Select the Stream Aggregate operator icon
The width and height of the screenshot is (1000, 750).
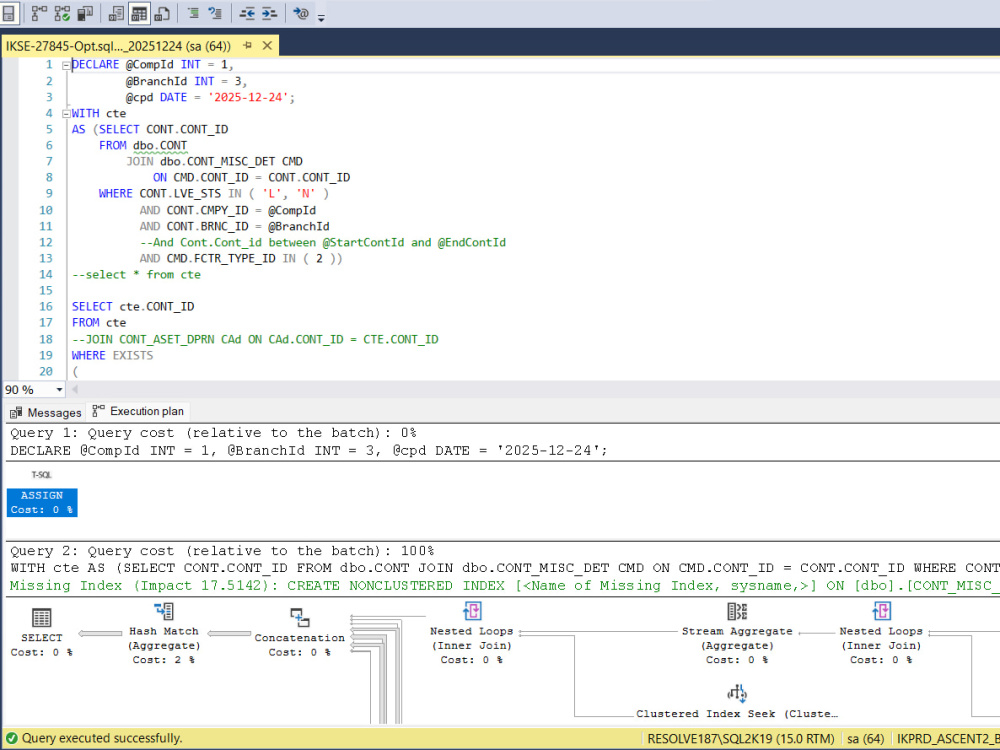737,612
